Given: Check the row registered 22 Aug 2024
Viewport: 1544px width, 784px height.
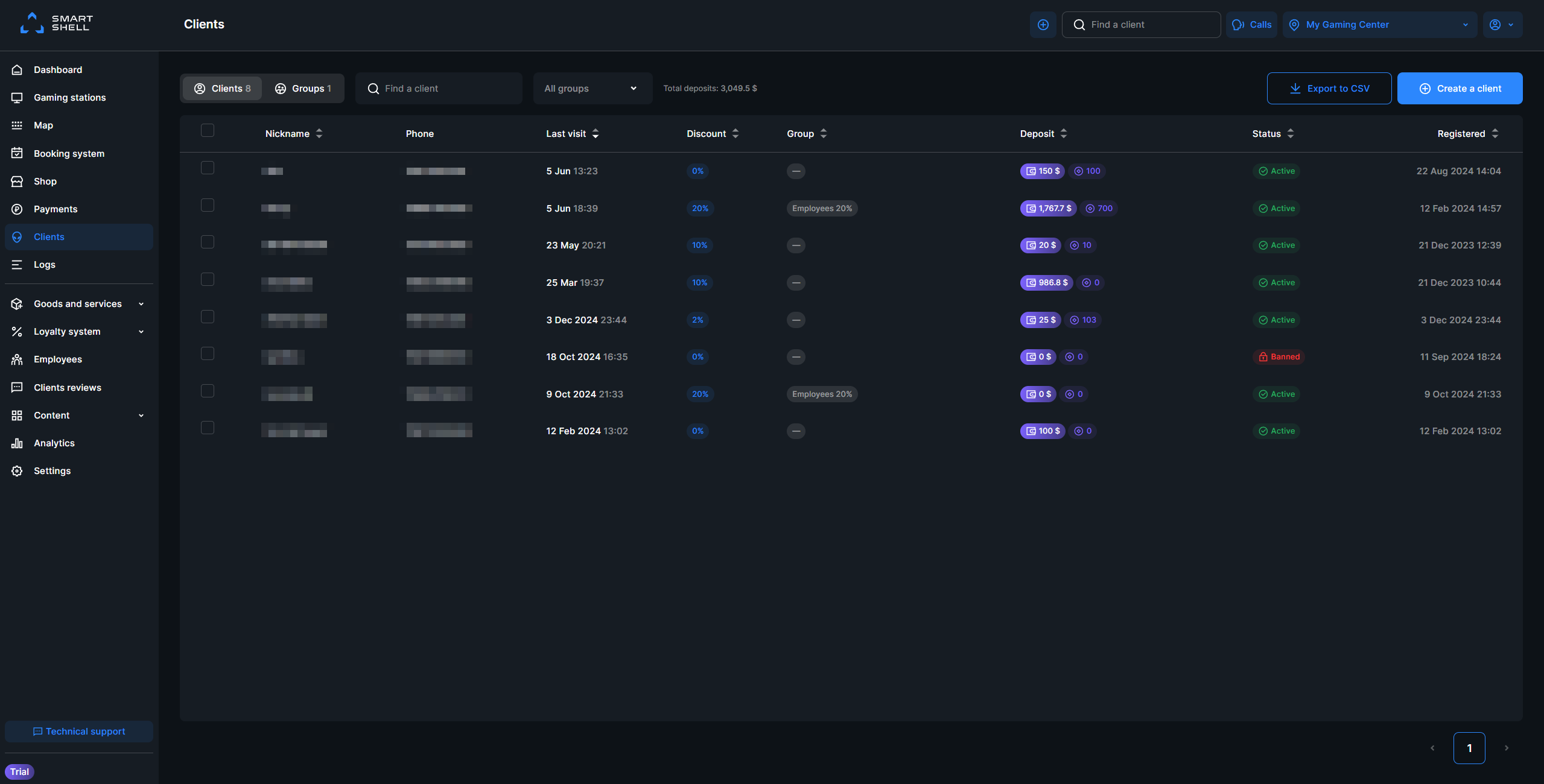Looking at the screenshot, I should pyautogui.click(x=208, y=168).
